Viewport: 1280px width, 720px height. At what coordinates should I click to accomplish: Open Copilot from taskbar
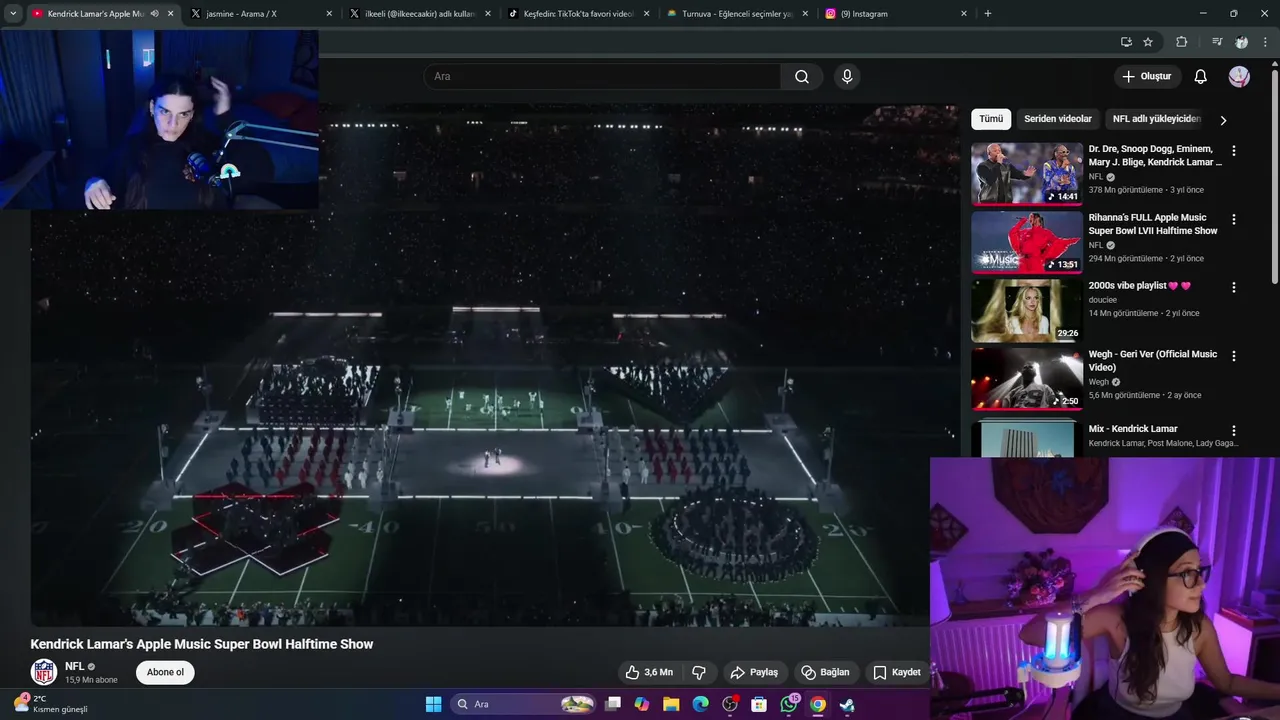642,704
